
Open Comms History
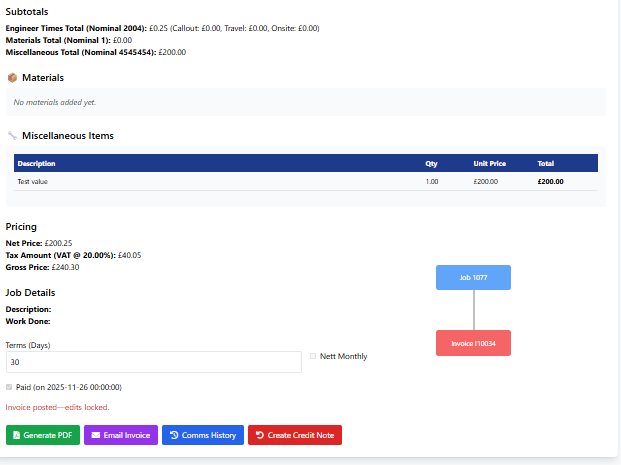click(x=203, y=435)
